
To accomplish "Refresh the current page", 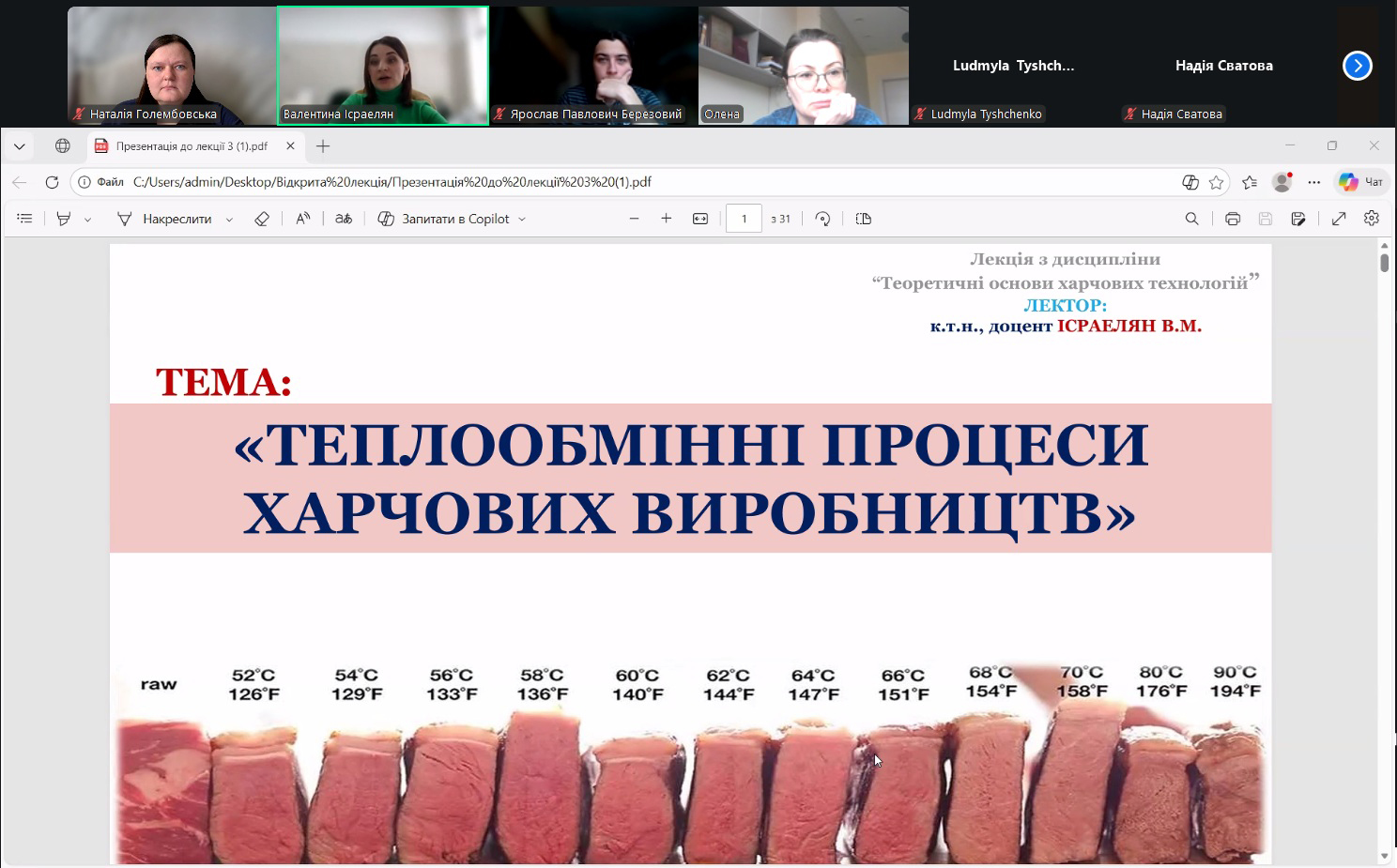I will (x=53, y=182).
